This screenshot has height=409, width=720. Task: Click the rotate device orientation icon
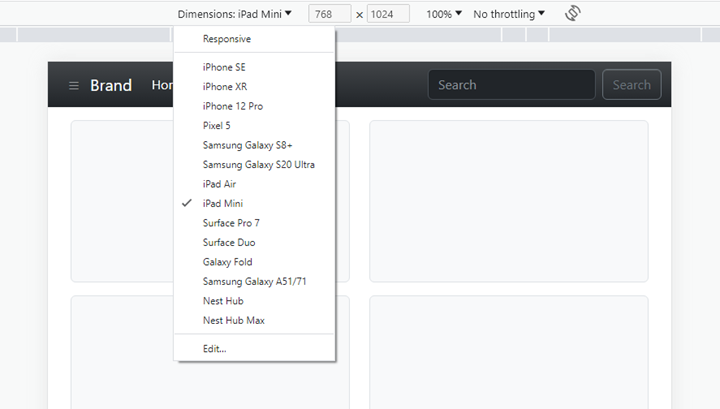click(x=573, y=13)
